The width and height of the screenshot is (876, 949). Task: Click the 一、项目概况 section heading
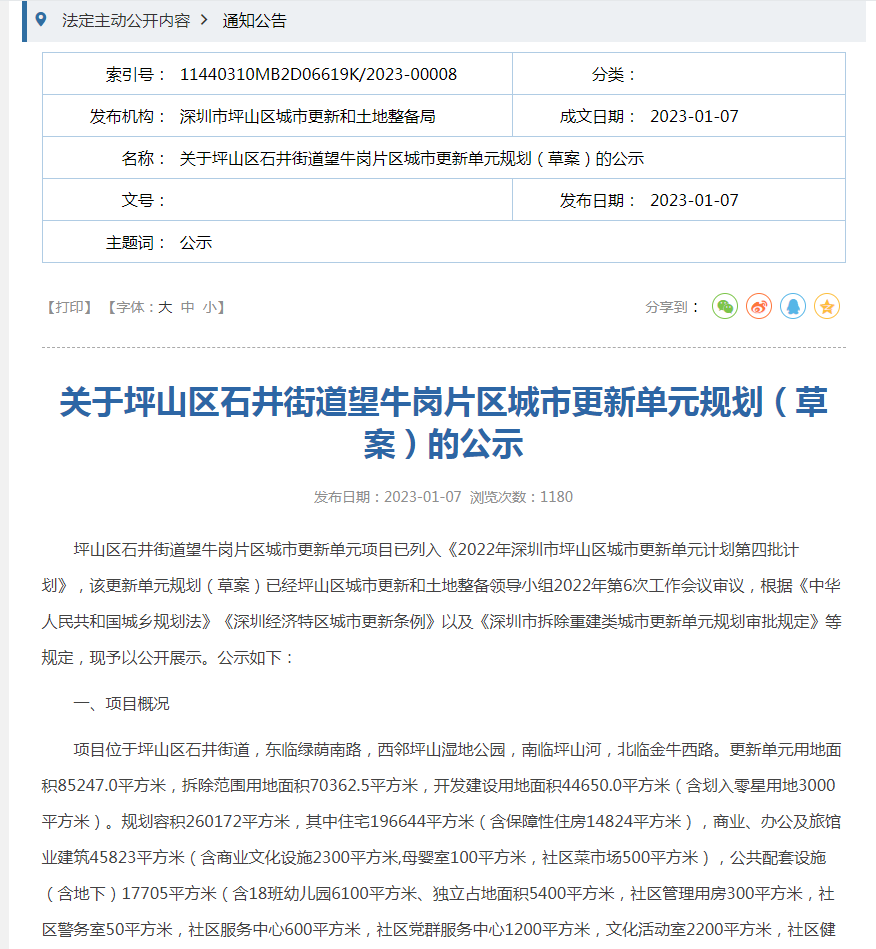[122, 703]
